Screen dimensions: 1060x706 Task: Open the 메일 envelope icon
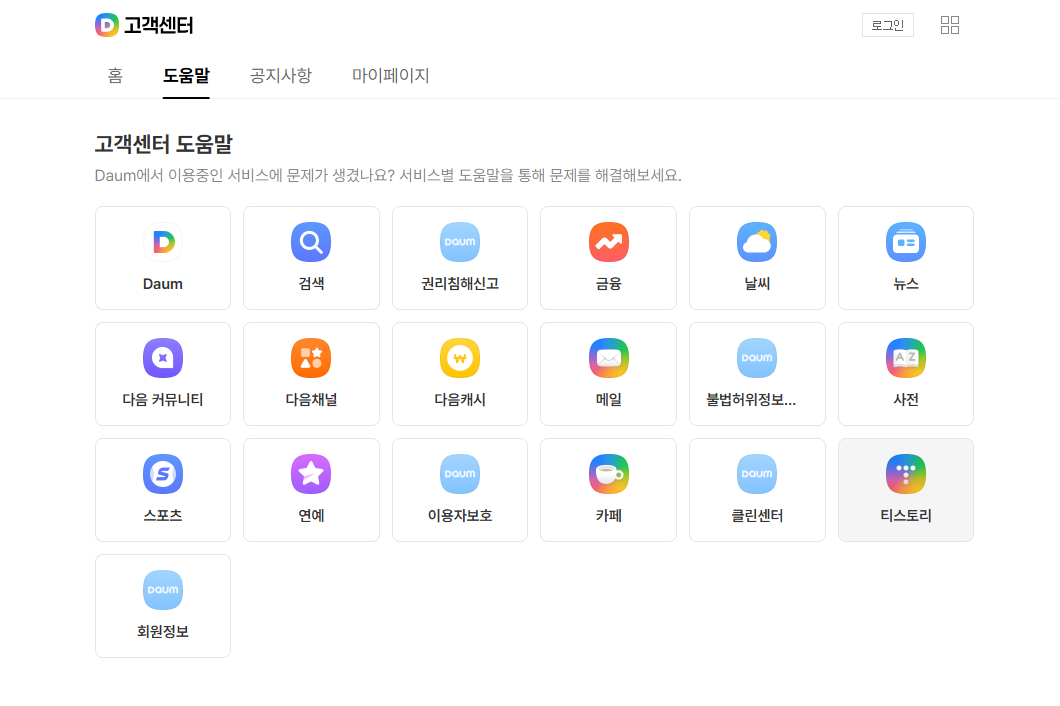click(608, 358)
